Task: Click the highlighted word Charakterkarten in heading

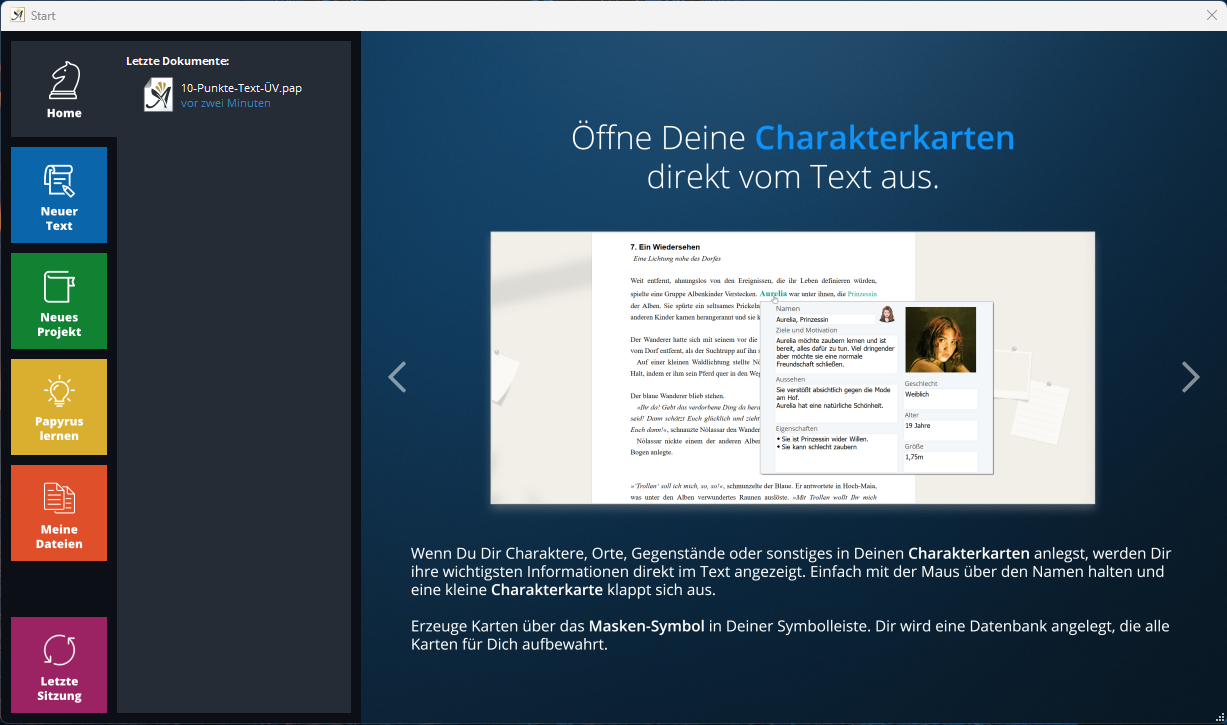Action: point(884,137)
